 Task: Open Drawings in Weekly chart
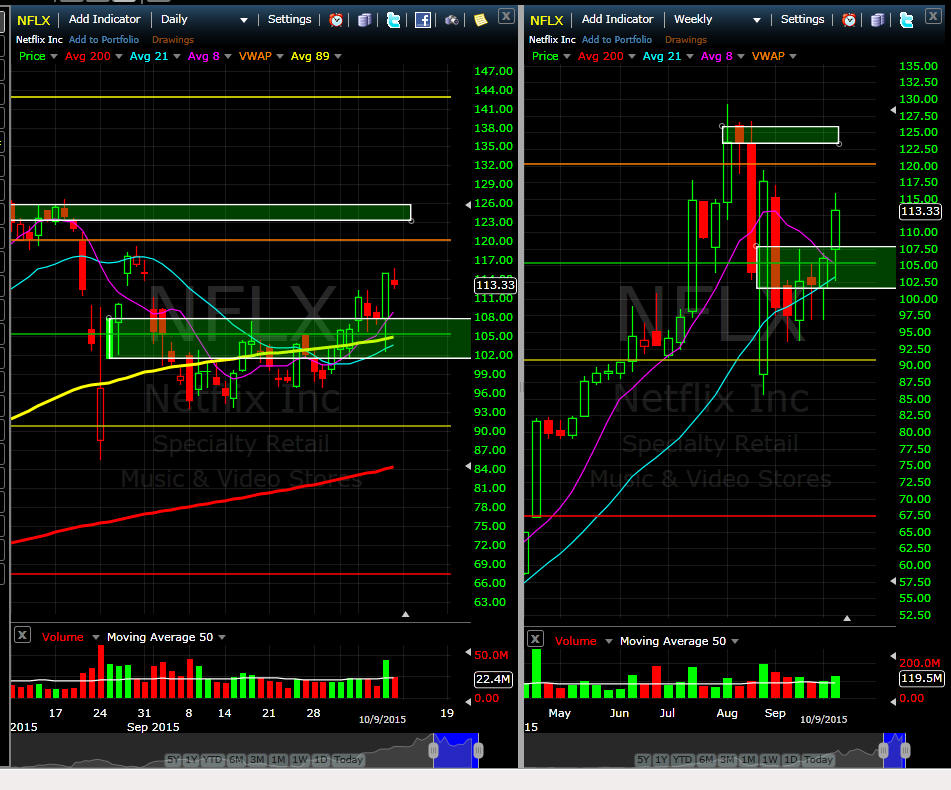pos(686,39)
